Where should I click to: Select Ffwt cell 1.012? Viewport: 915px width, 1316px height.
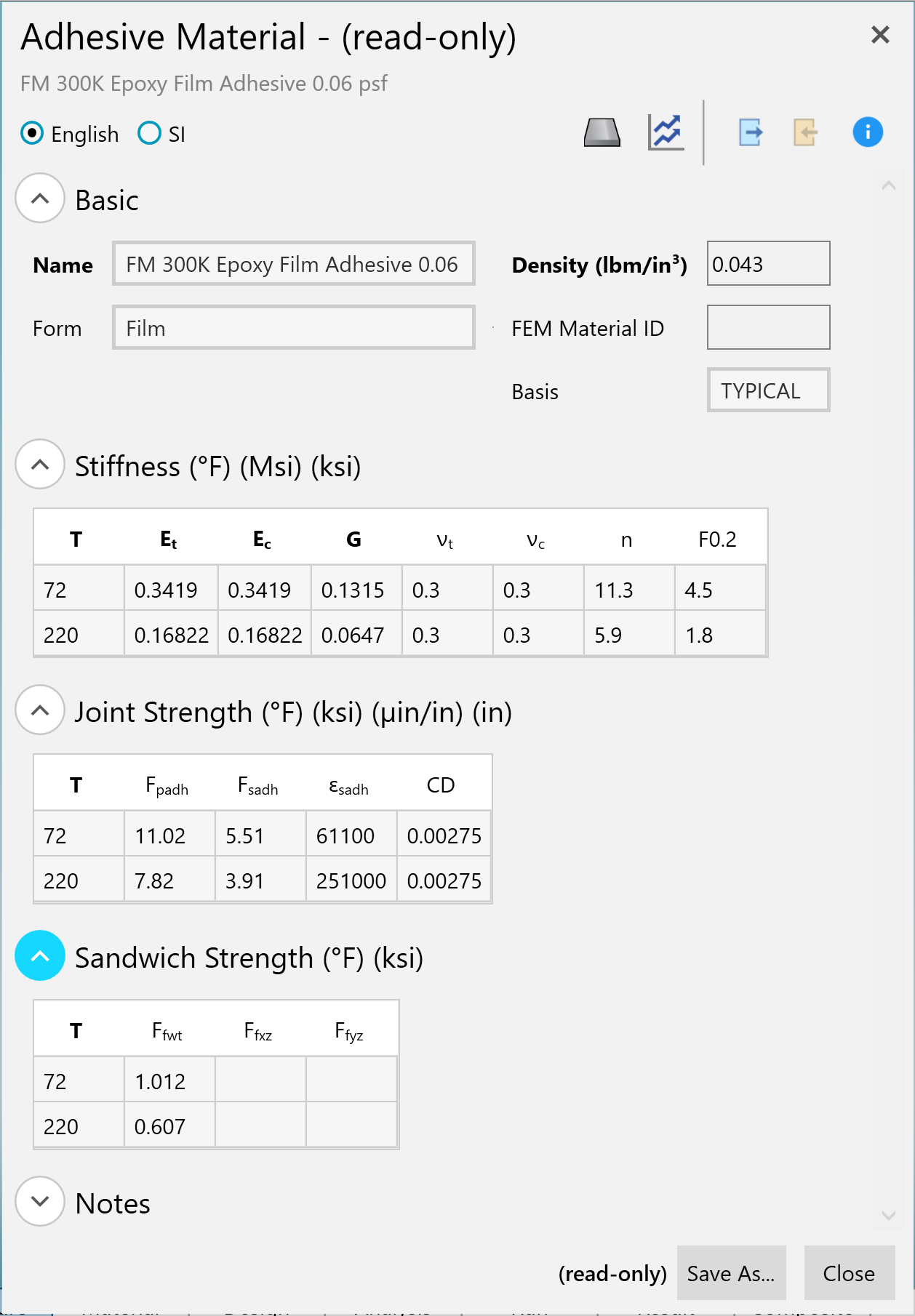(x=169, y=1080)
